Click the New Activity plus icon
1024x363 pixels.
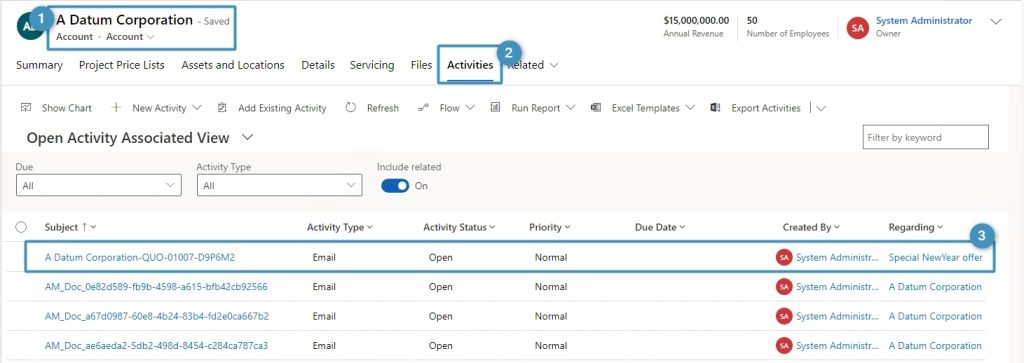pyautogui.click(x=116, y=108)
